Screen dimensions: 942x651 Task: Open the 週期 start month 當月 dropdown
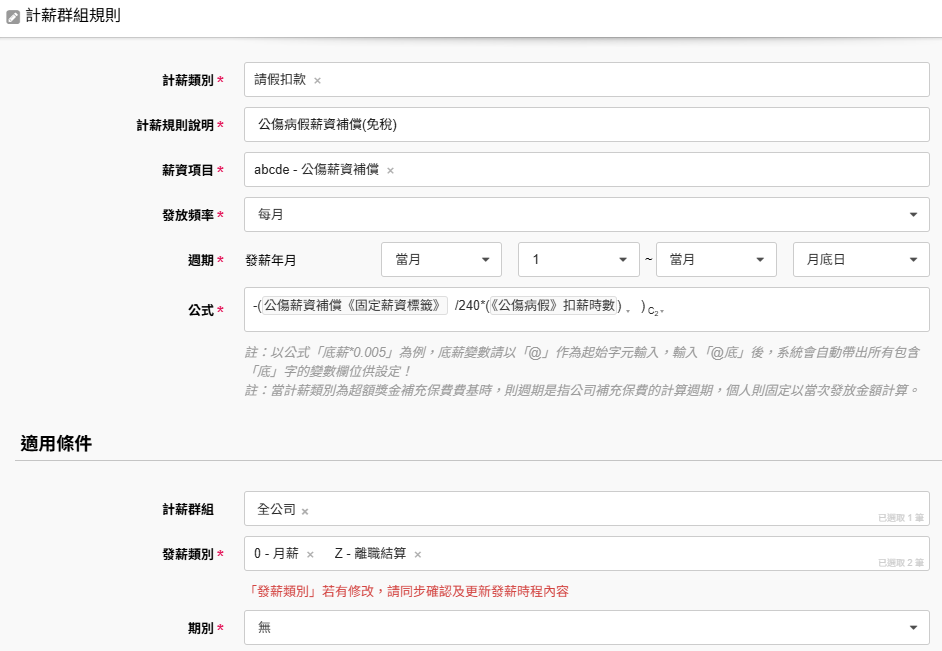[441, 259]
